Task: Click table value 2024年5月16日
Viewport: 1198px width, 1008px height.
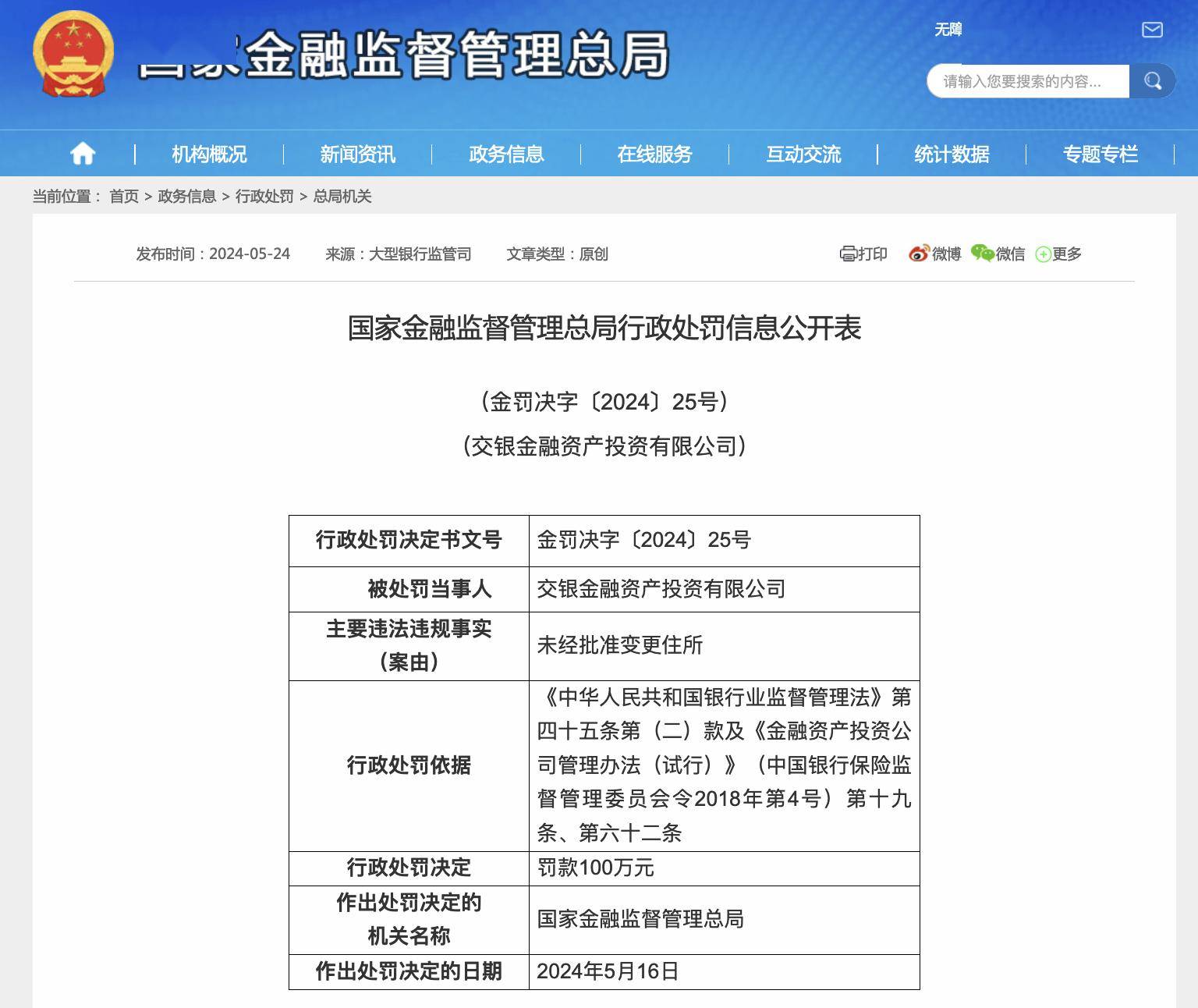Action: pos(608,971)
